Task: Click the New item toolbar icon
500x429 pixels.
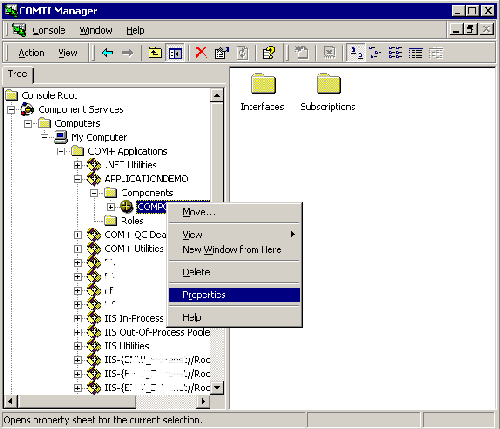Action: (x=302, y=53)
